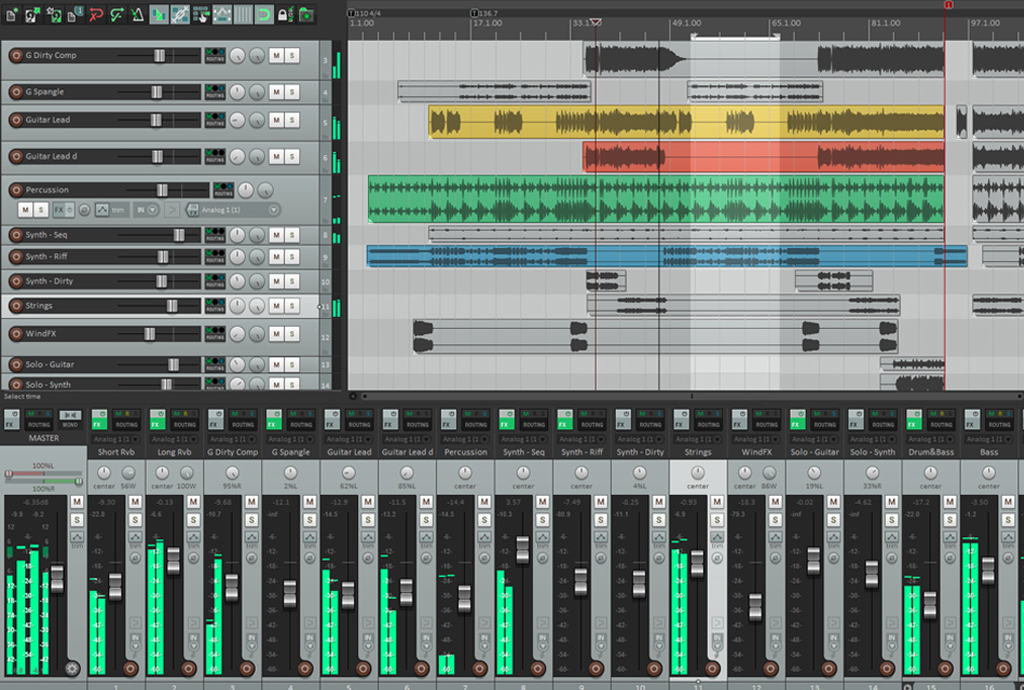Click the Redo toolbar icon

click(x=116, y=15)
